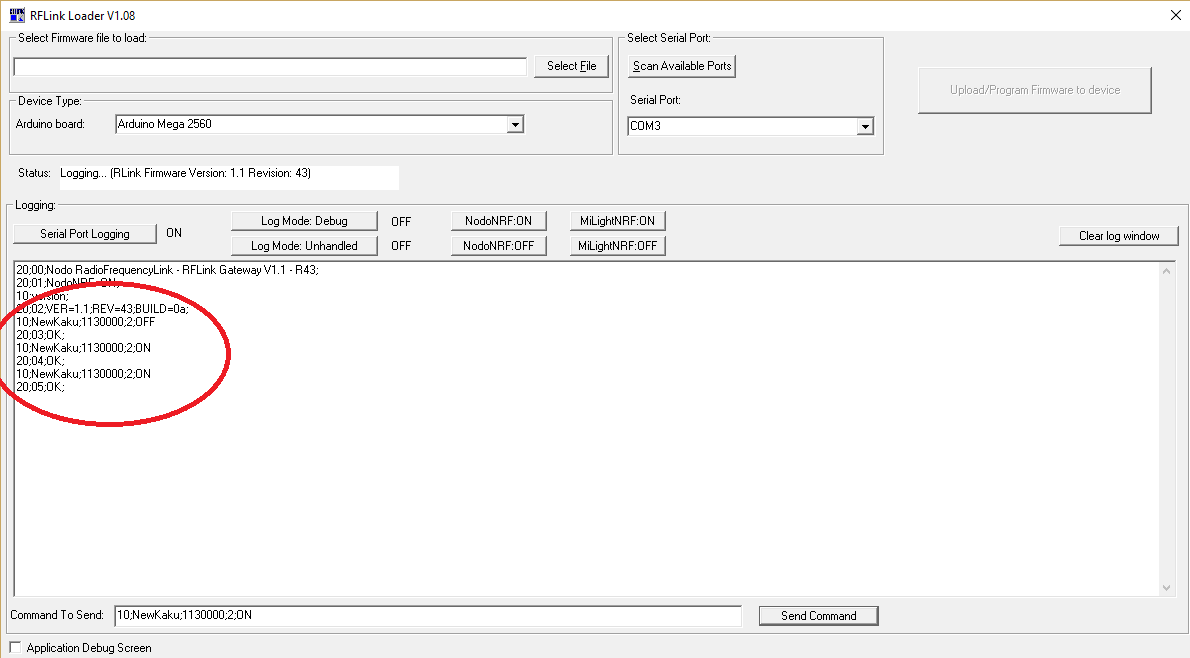Image resolution: width=1190 pixels, height=658 pixels.
Task: Click the NodoNRF:OFF button
Action: click(x=499, y=246)
